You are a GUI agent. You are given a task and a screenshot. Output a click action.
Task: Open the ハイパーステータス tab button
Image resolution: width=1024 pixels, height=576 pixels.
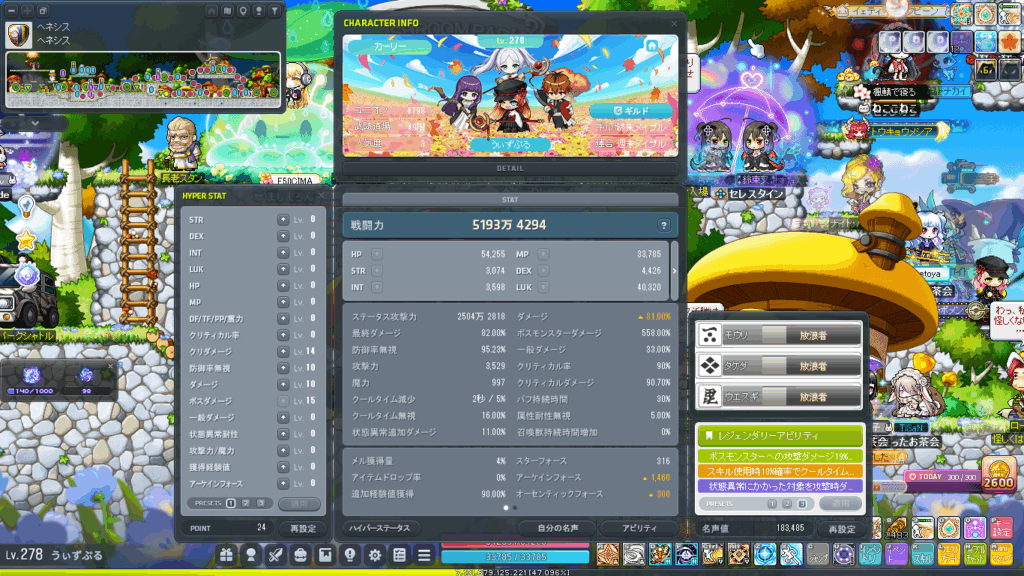coord(377,527)
